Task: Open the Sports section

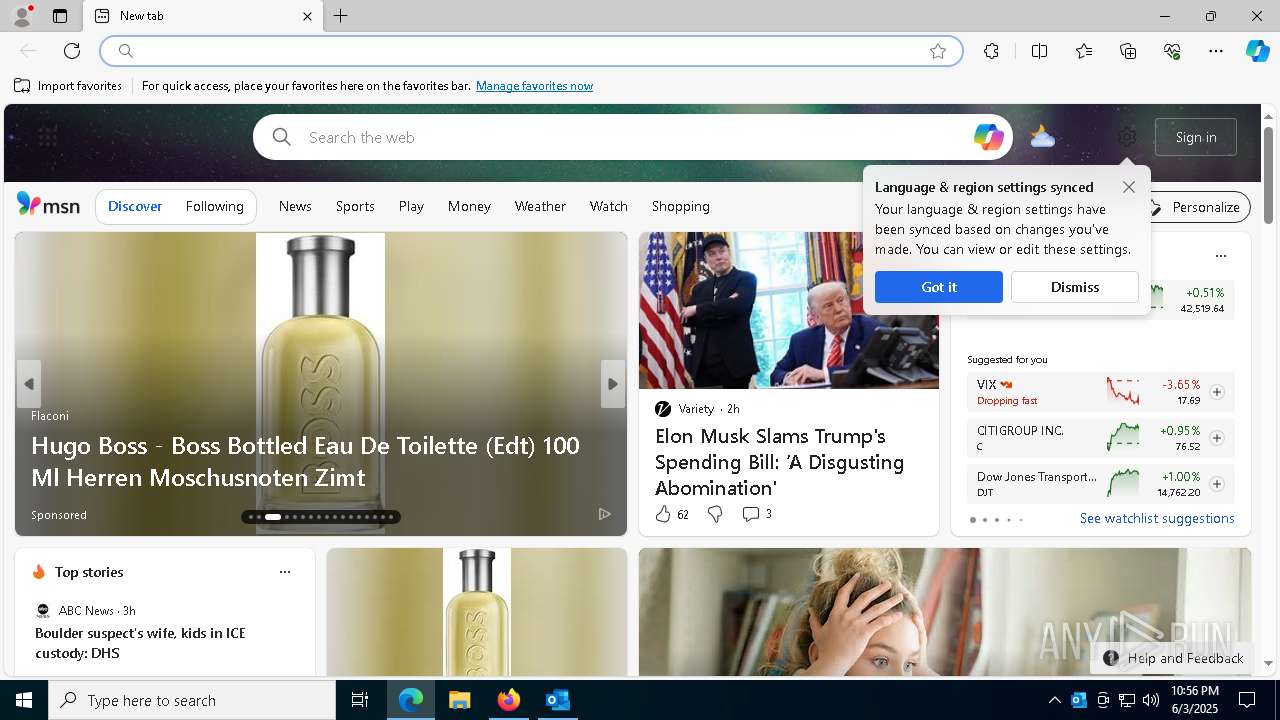Action: click(x=355, y=206)
